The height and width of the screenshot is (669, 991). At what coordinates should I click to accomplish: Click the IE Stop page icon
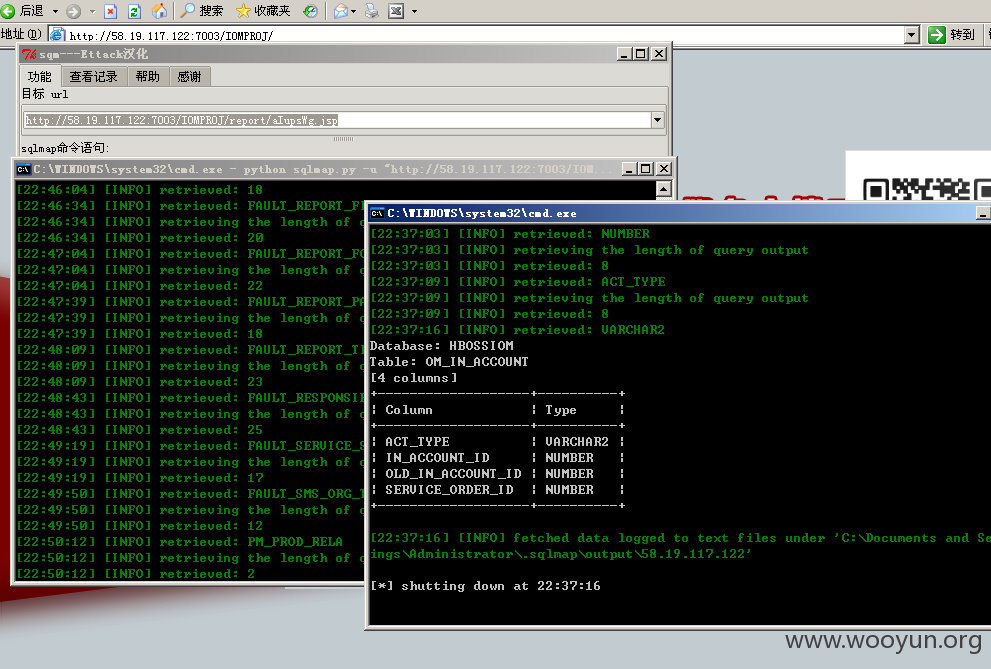click(x=110, y=11)
